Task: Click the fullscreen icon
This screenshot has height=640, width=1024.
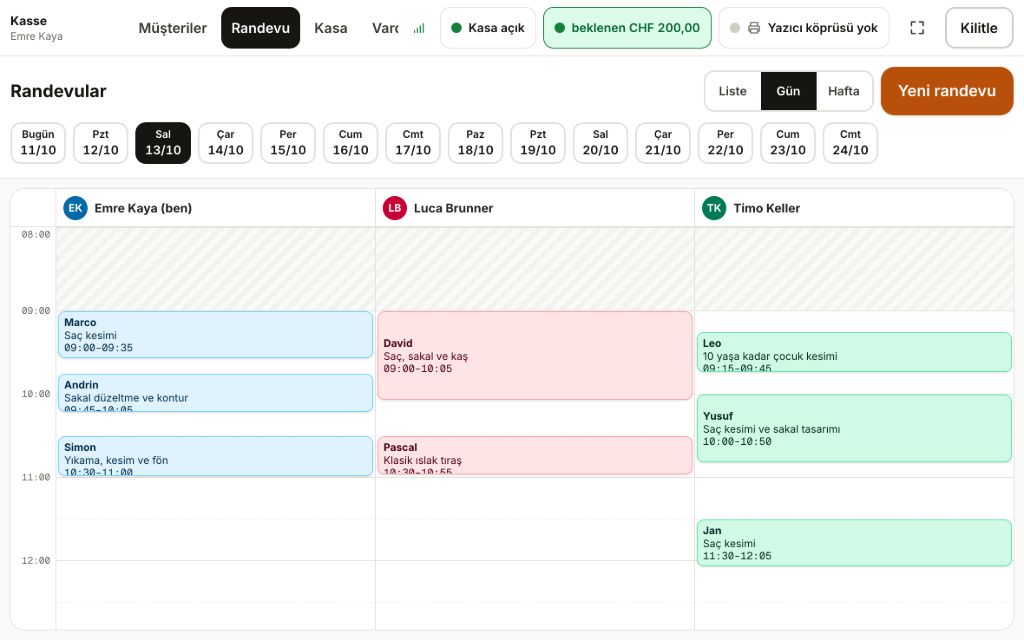Action: 917,28
